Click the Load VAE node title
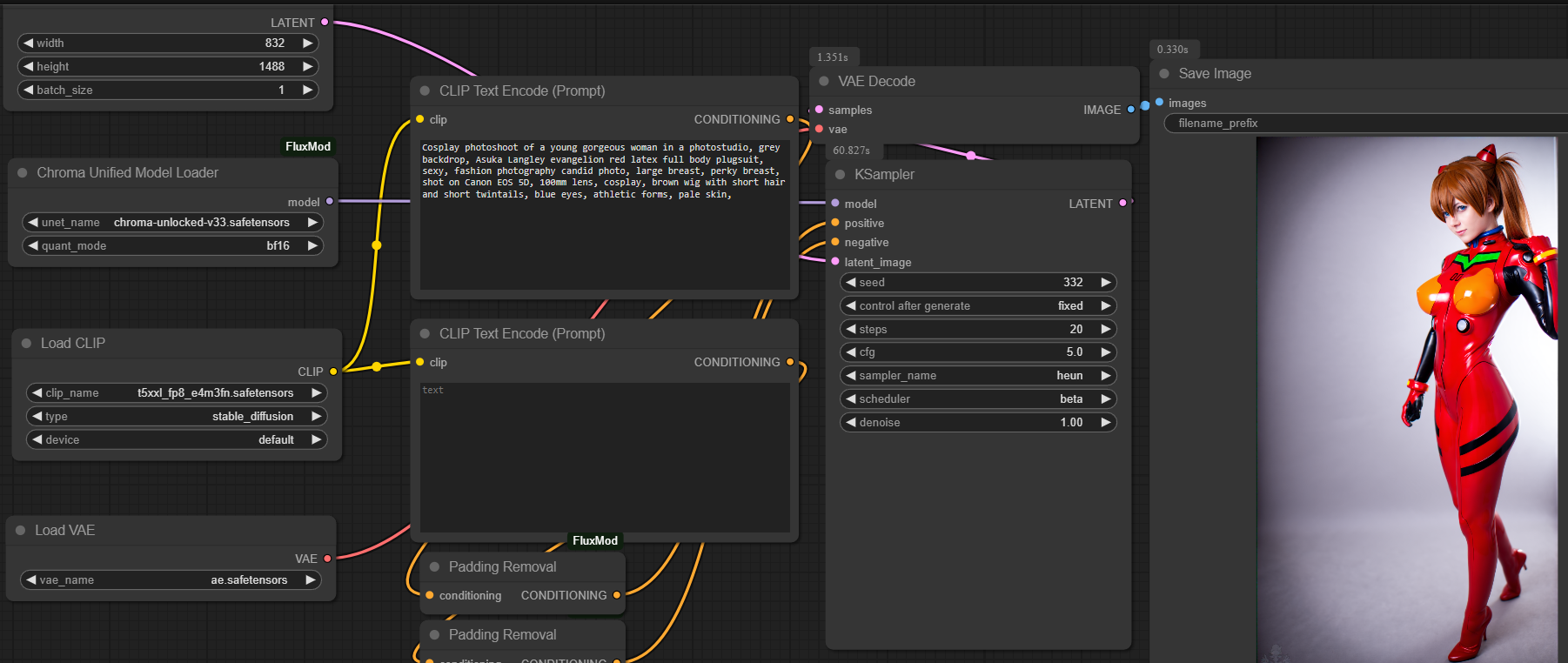 point(65,531)
